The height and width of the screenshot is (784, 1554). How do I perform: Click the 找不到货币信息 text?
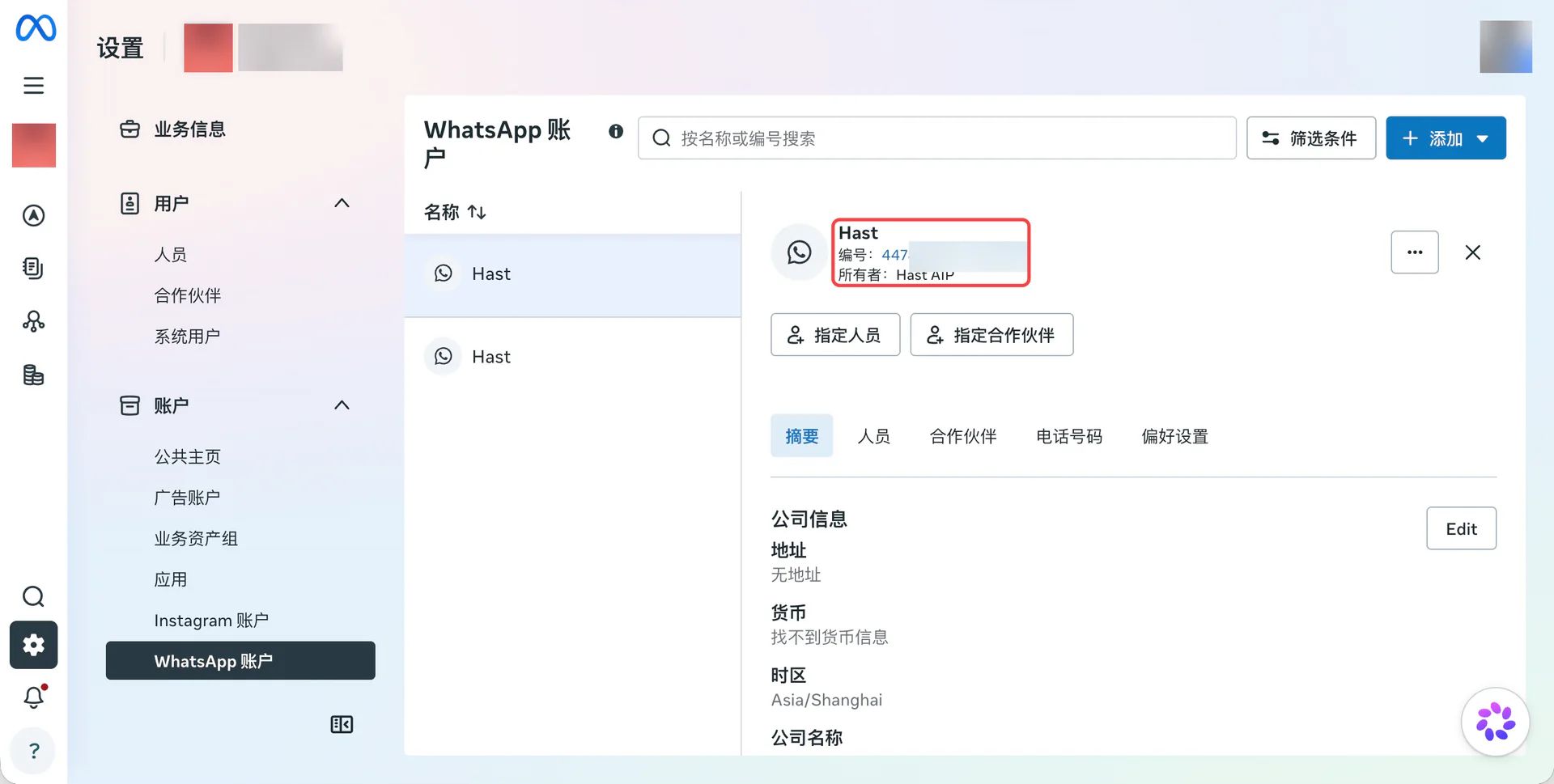(x=830, y=638)
